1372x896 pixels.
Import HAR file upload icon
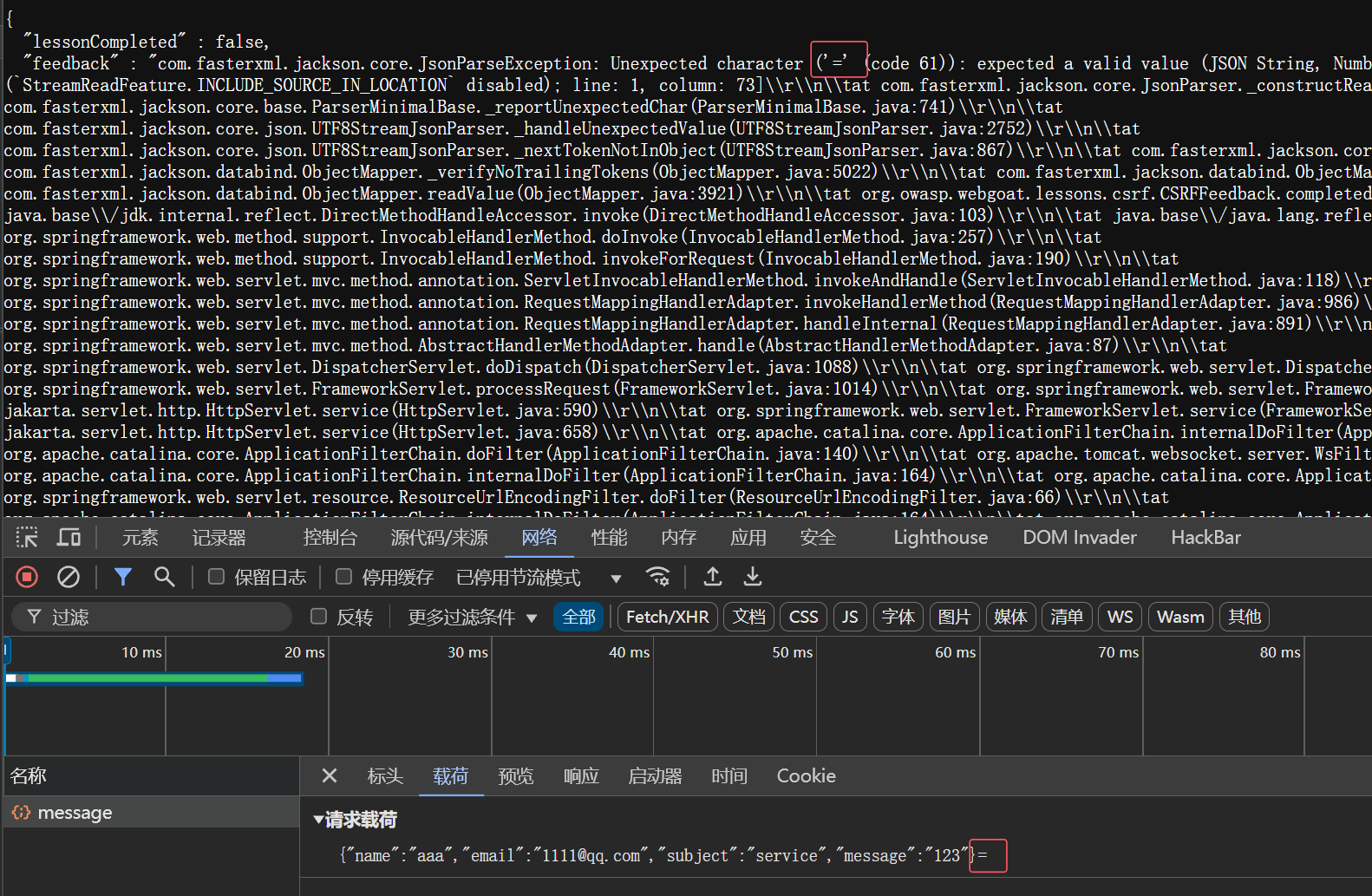click(x=713, y=577)
